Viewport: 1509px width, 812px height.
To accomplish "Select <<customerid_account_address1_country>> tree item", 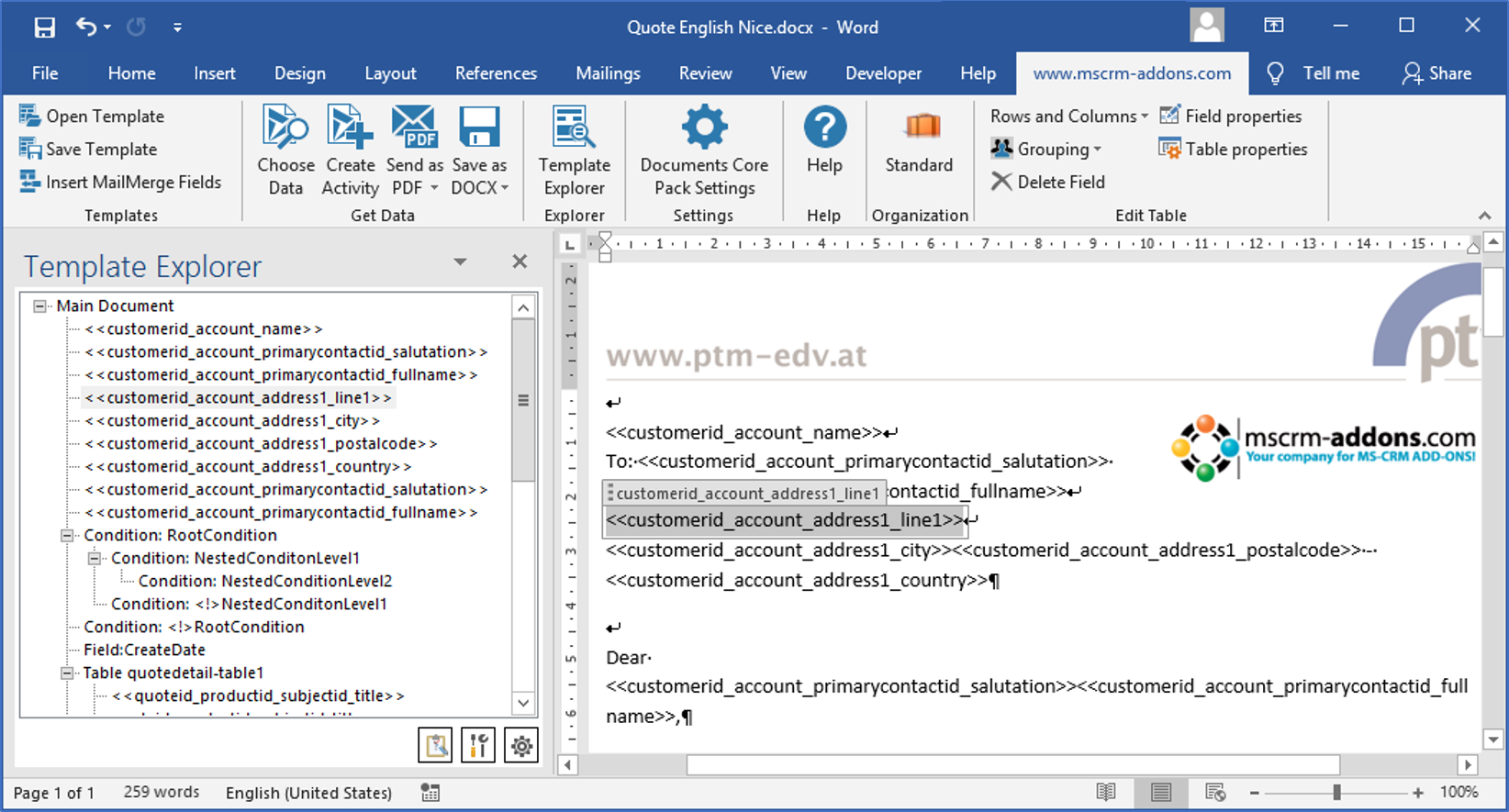I will (x=248, y=467).
